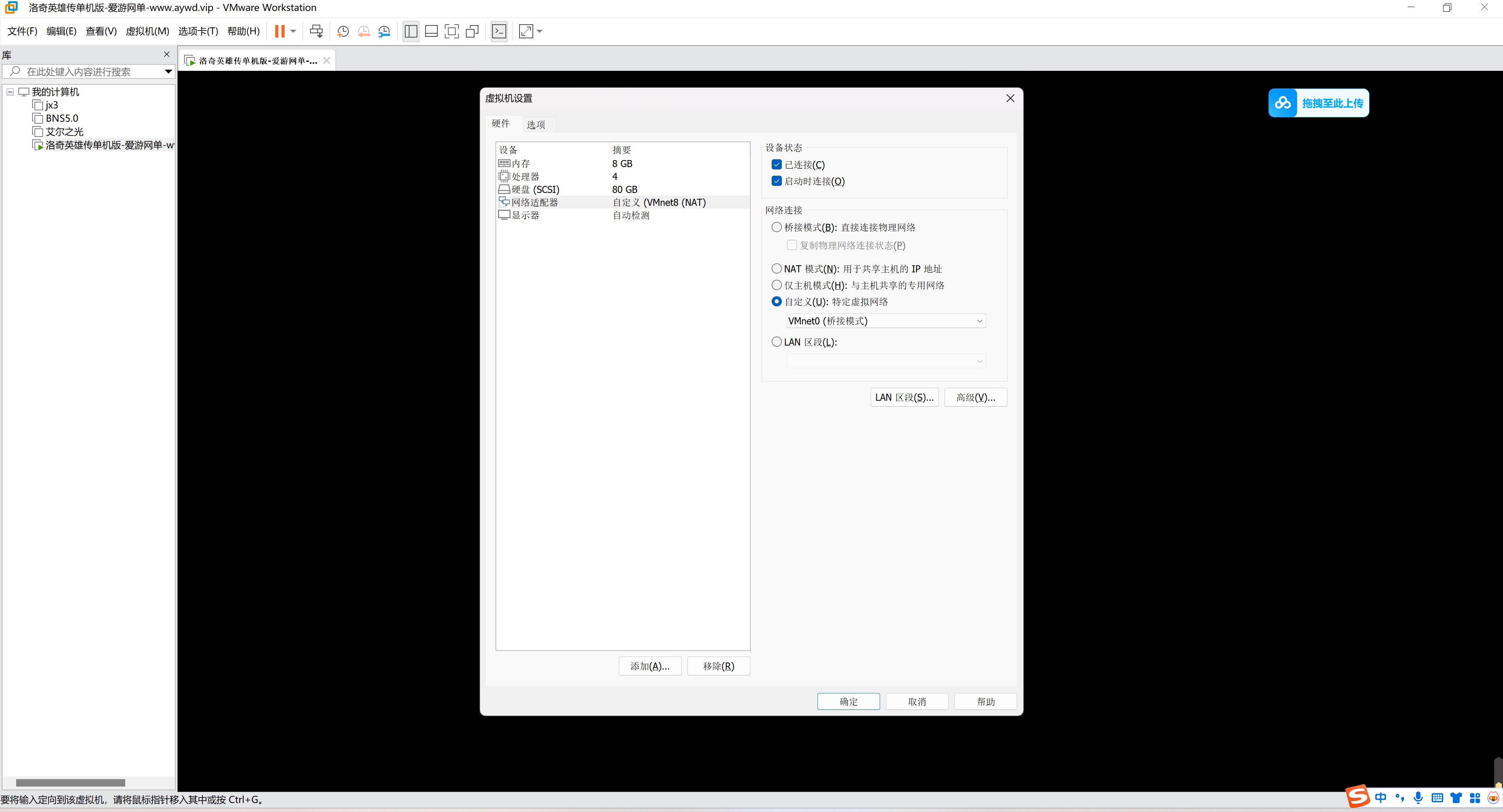Open the 虚拟机(M) menu
1503x812 pixels.
click(x=148, y=31)
